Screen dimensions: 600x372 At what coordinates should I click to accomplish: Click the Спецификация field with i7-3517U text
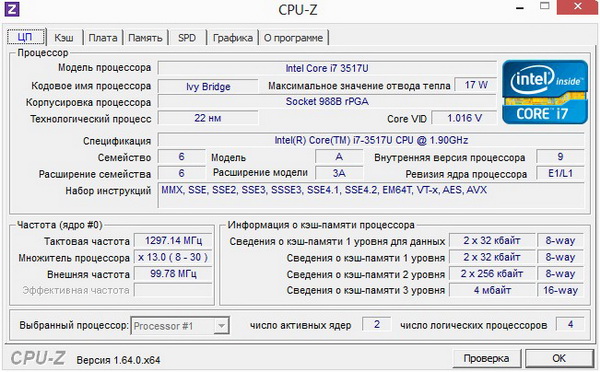click(x=371, y=140)
